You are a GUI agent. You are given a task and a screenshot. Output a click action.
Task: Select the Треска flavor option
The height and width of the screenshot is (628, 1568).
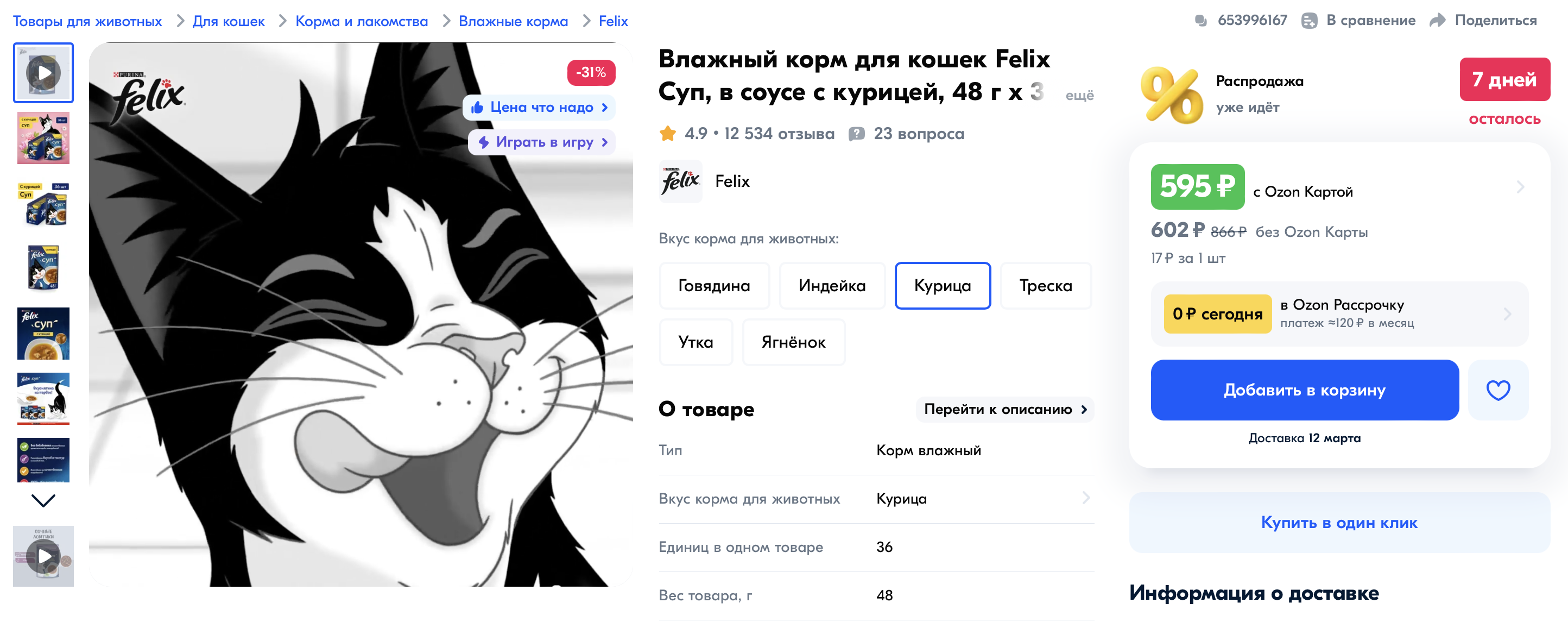(x=1046, y=286)
